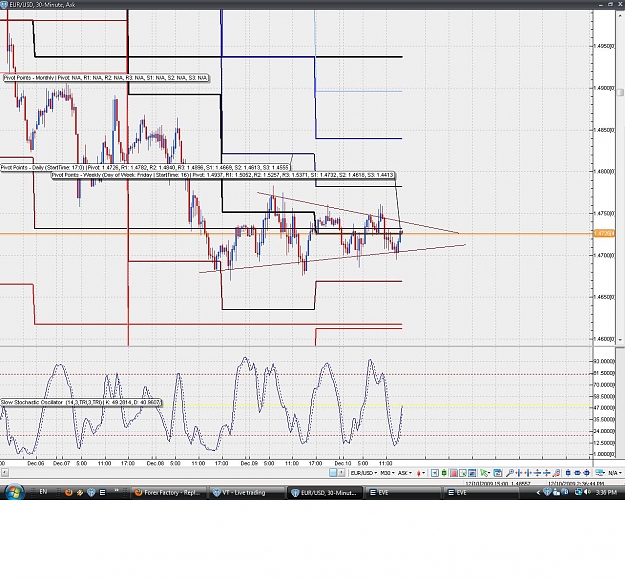
Task: Click the red square toolbar icon
Action: coord(454,473)
